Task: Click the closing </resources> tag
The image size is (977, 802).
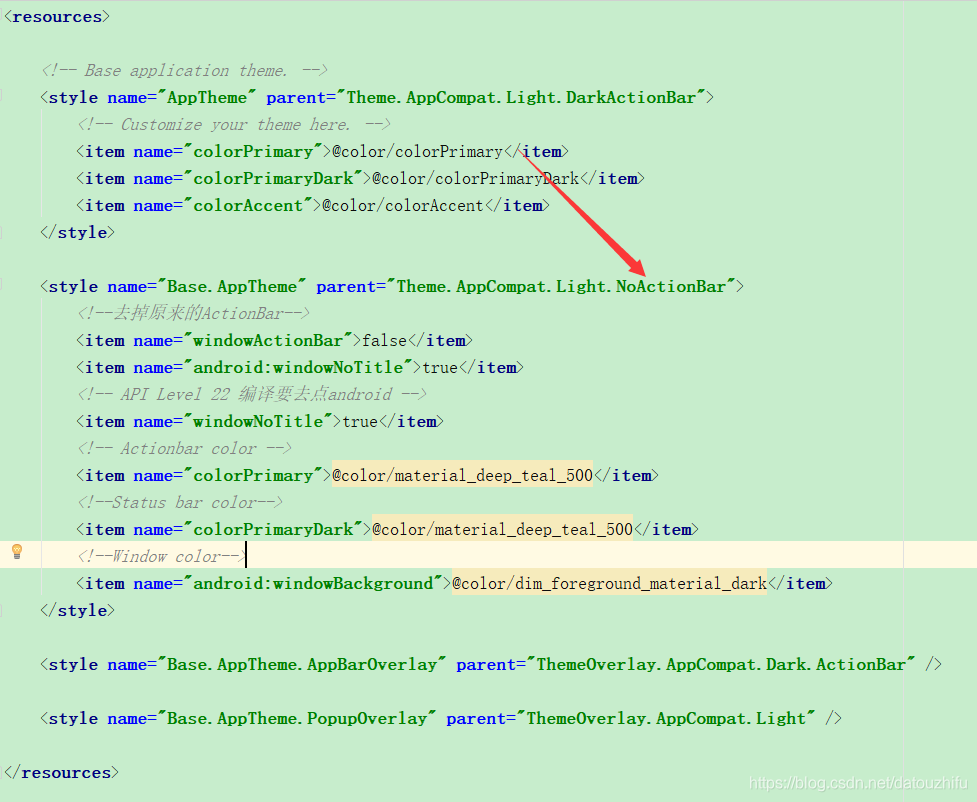Action: (x=61, y=773)
